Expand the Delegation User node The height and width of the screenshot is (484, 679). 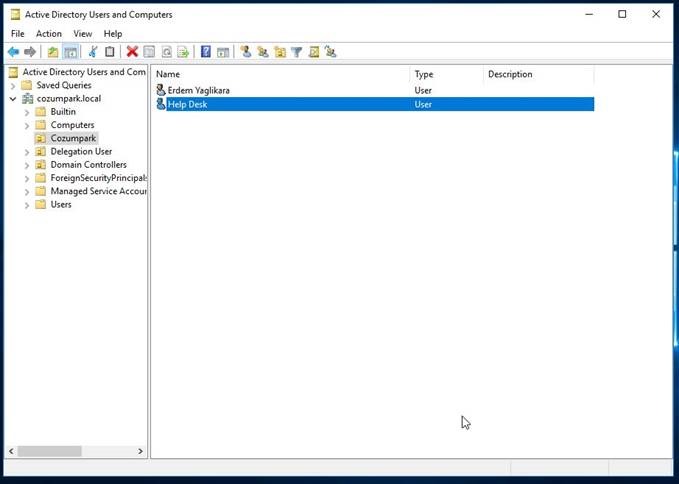[x=27, y=152]
